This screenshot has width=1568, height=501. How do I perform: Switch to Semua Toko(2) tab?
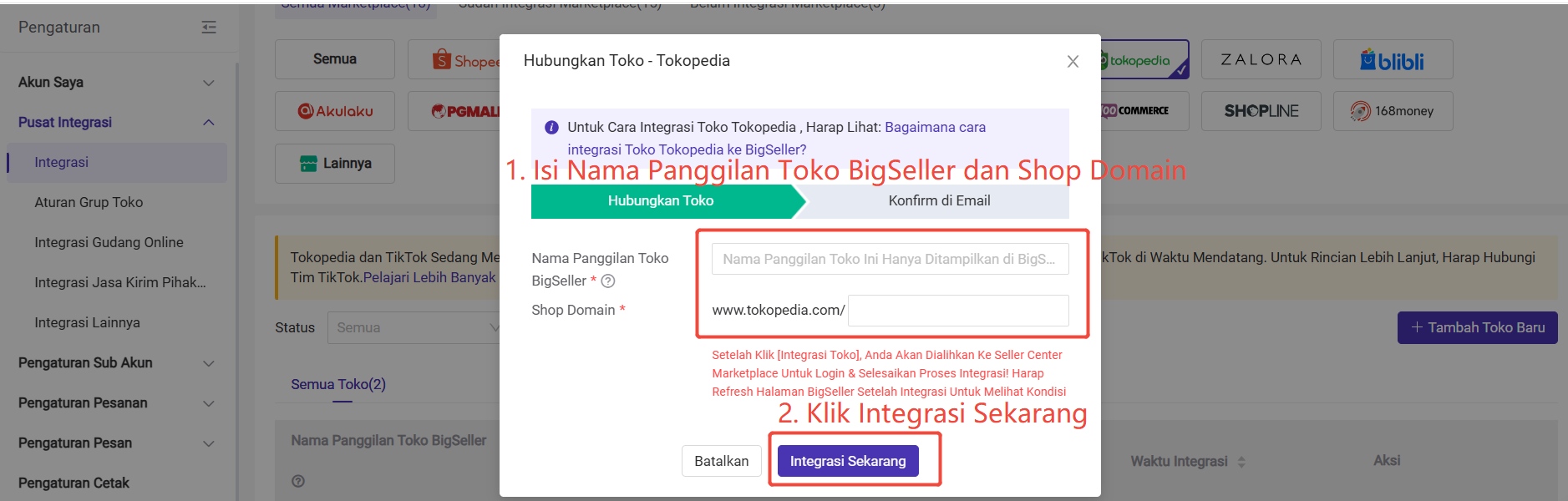coord(338,384)
